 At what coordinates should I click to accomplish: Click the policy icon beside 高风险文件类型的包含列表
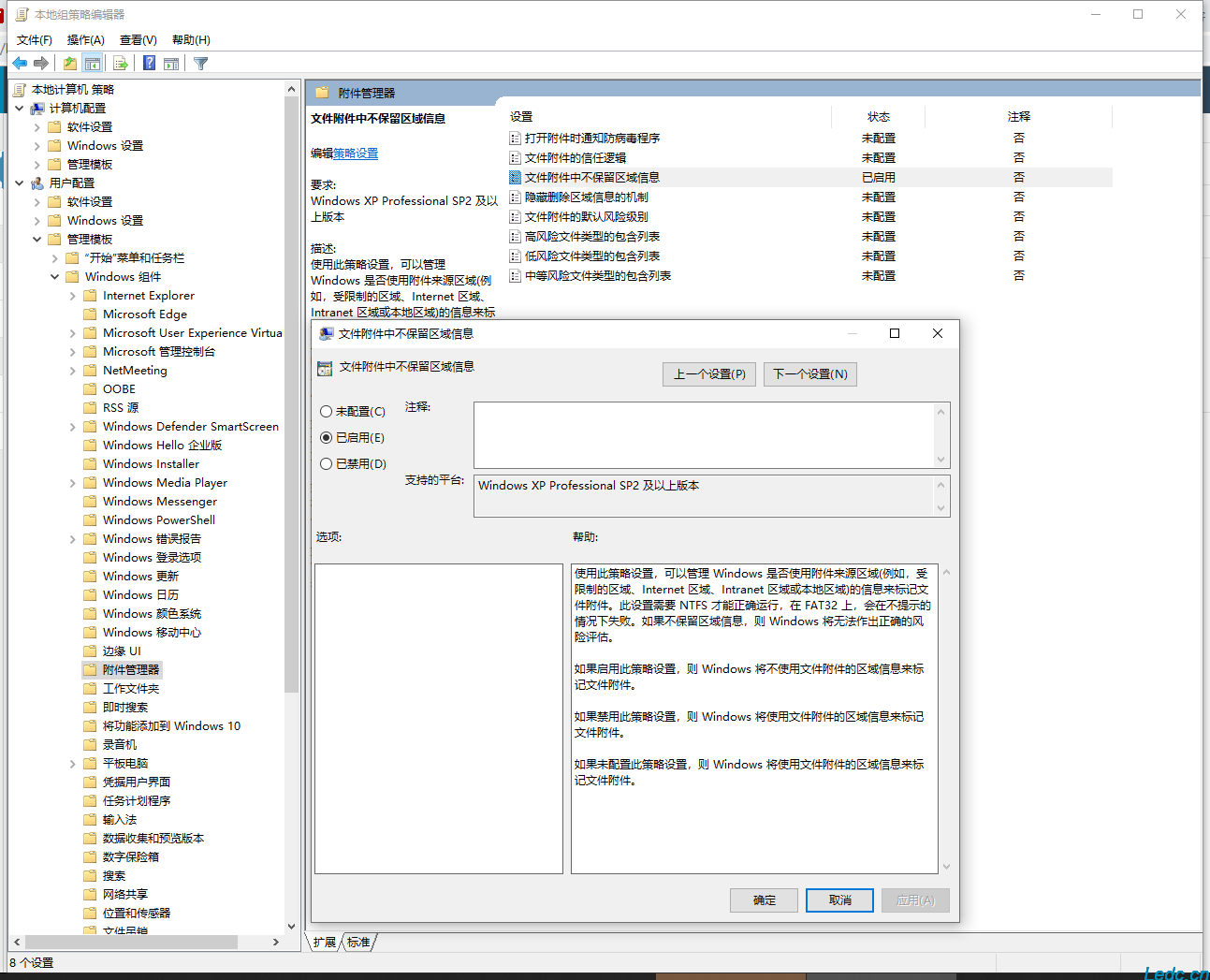[515, 237]
